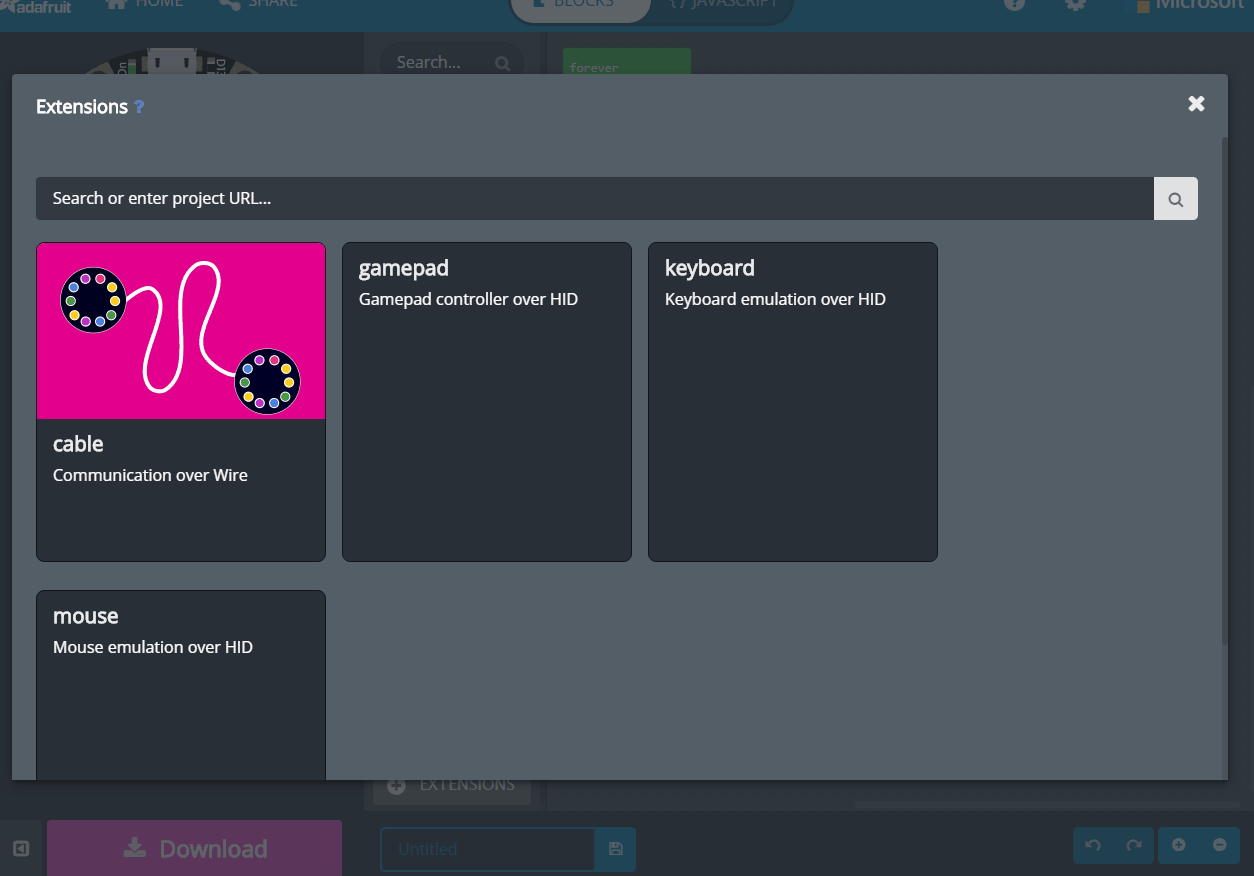Add the keyboard extension
This screenshot has height=876, width=1254.
tap(793, 402)
